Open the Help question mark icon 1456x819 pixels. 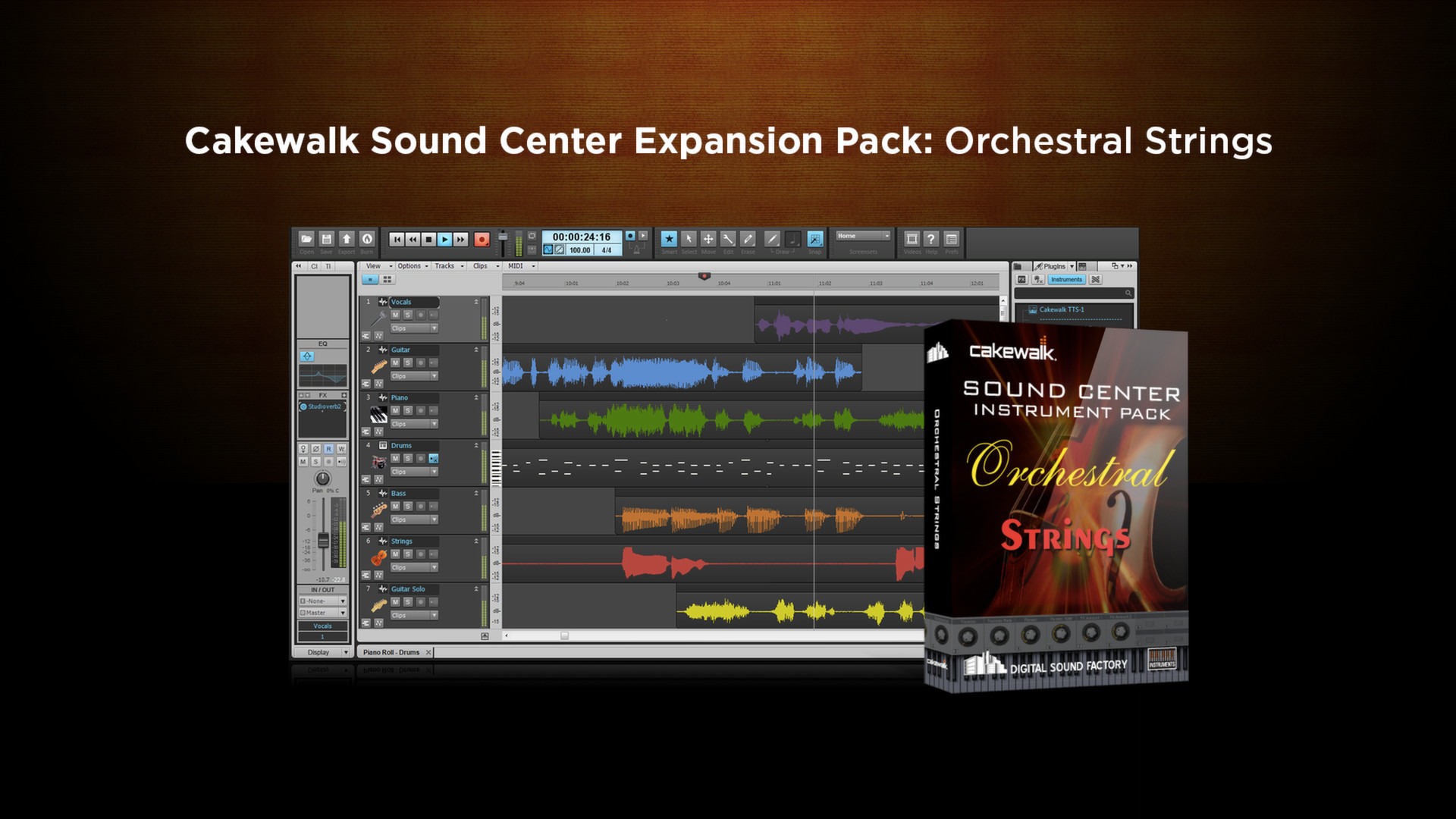[931, 239]
